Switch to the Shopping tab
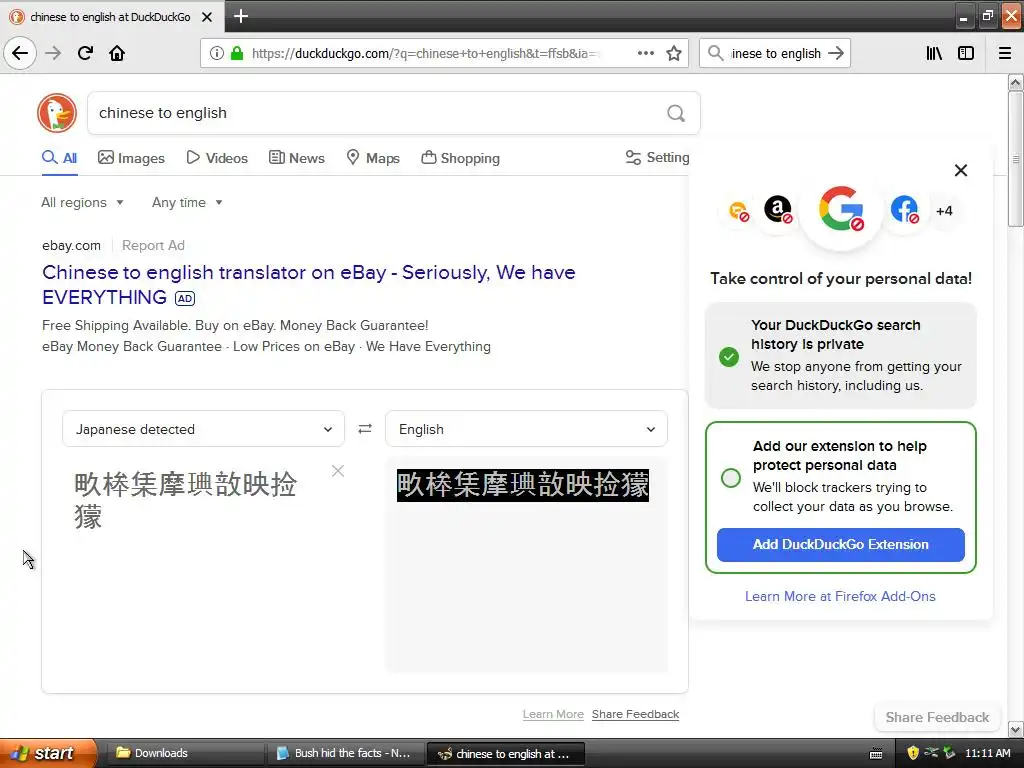The height and width of the screenshot is (768, 1024). (x=460, y=157)
